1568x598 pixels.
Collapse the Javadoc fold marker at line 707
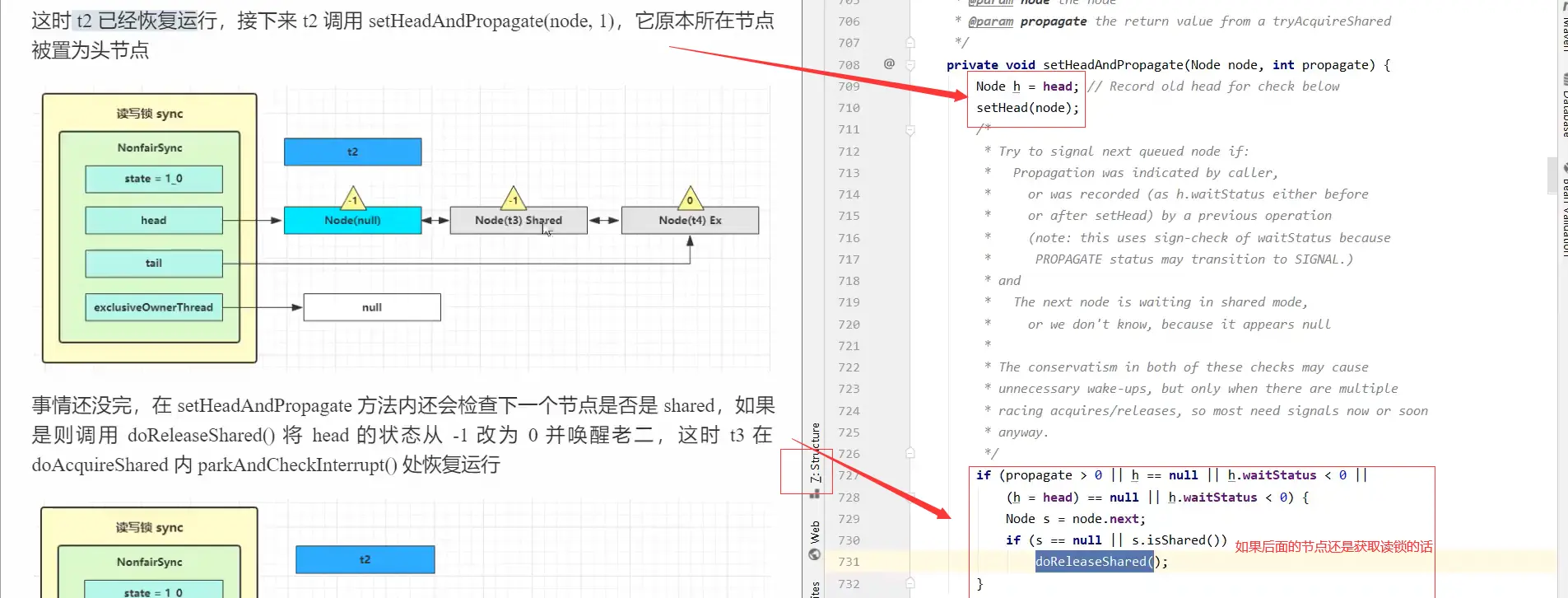910,42
